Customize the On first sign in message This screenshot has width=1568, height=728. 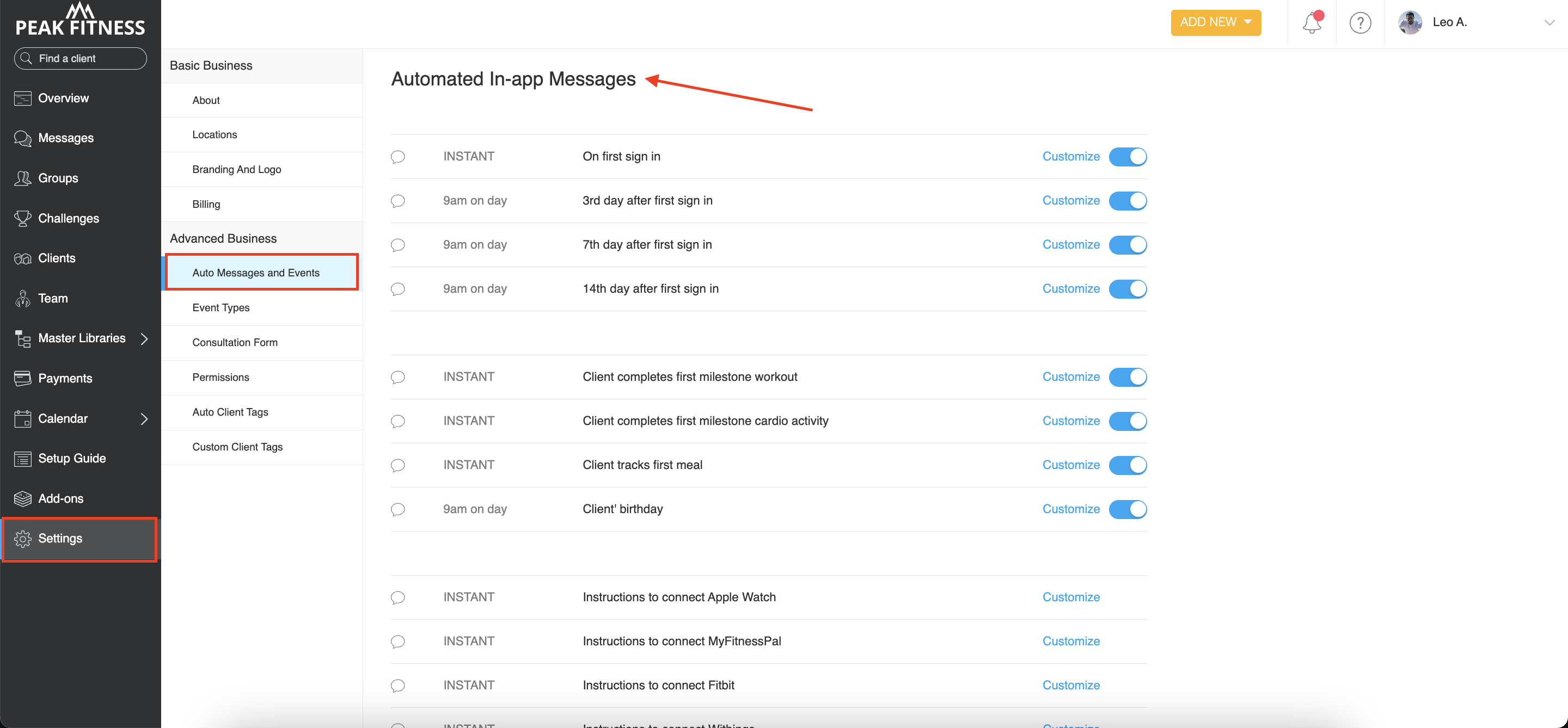pos(1071,156)
